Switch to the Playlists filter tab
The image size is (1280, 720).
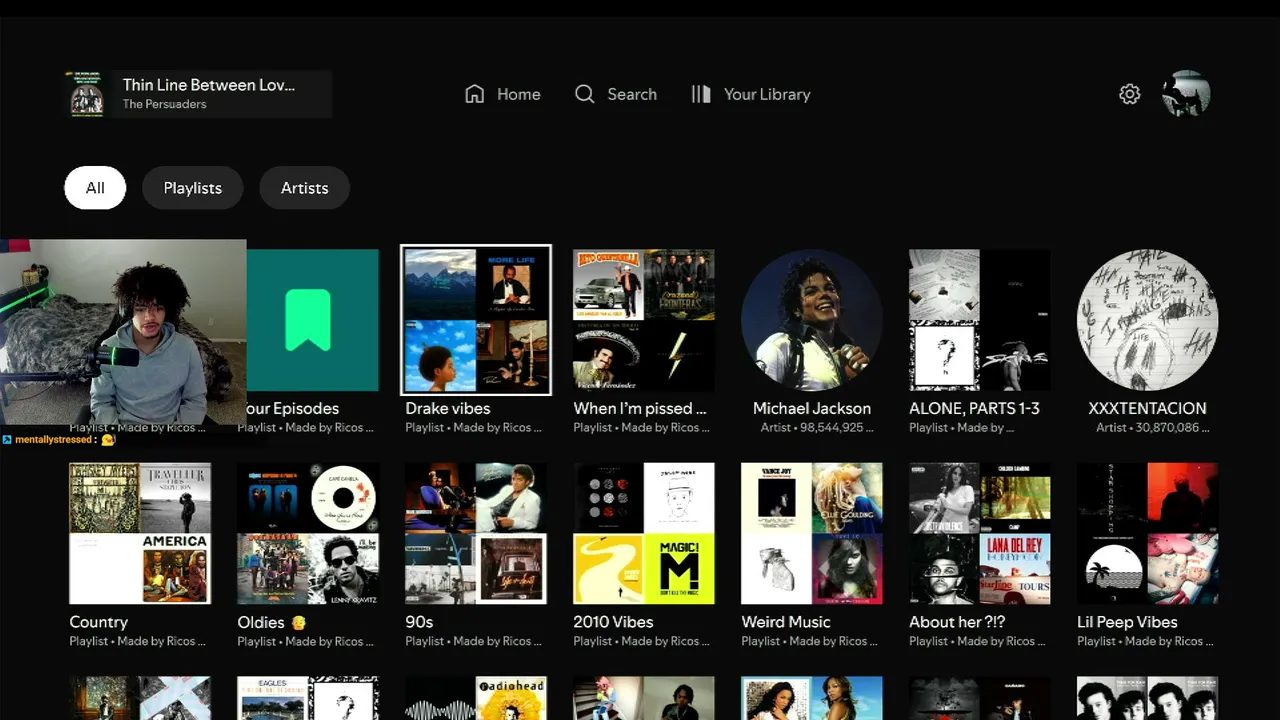point(193,188)
